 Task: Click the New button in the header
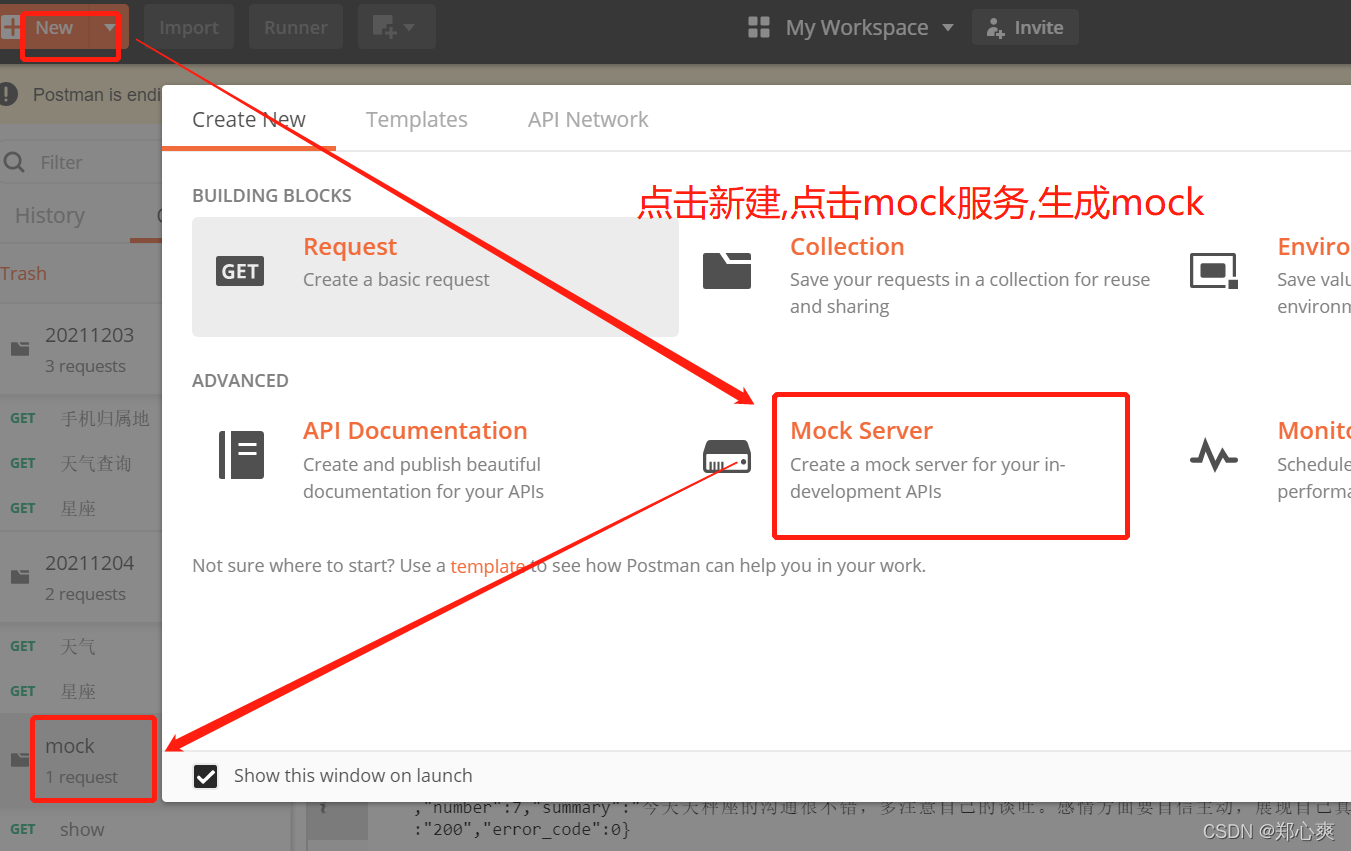(46, 28)
